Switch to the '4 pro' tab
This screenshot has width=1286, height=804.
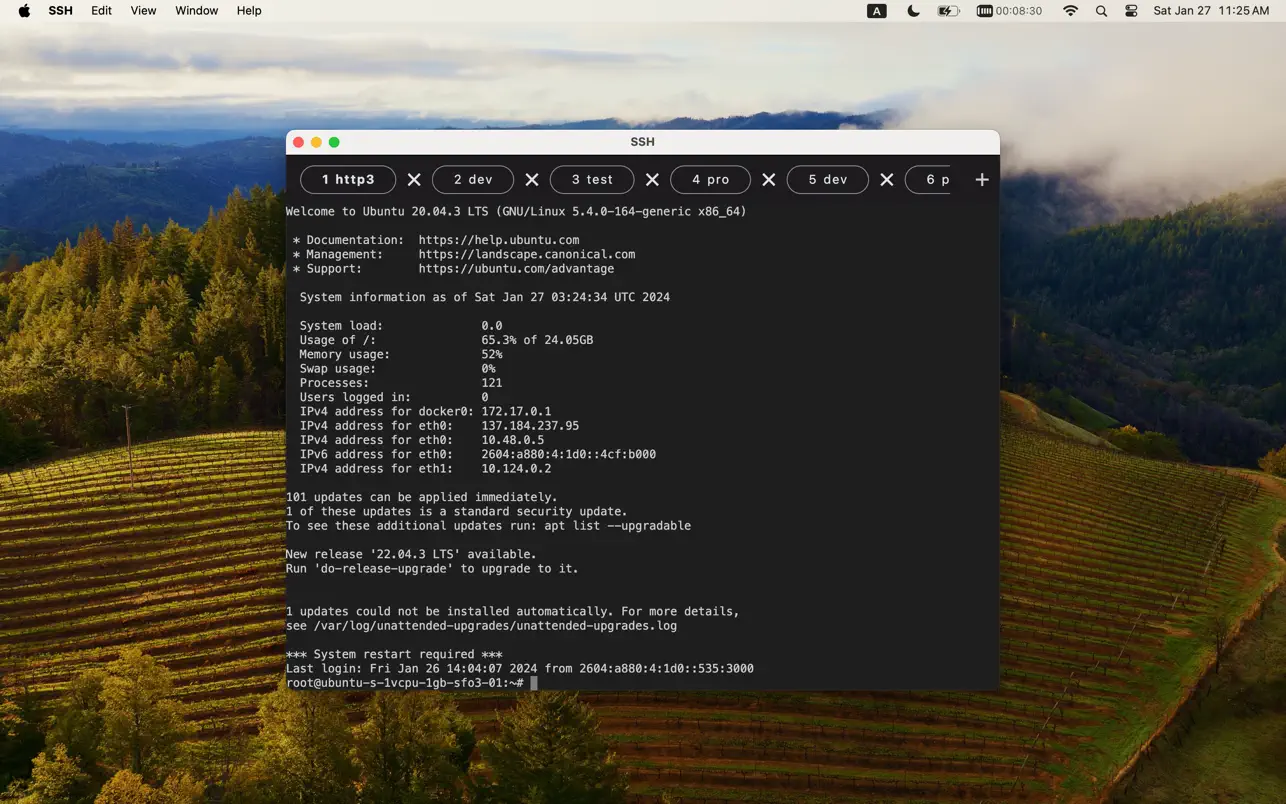click(x=710, y=179)
